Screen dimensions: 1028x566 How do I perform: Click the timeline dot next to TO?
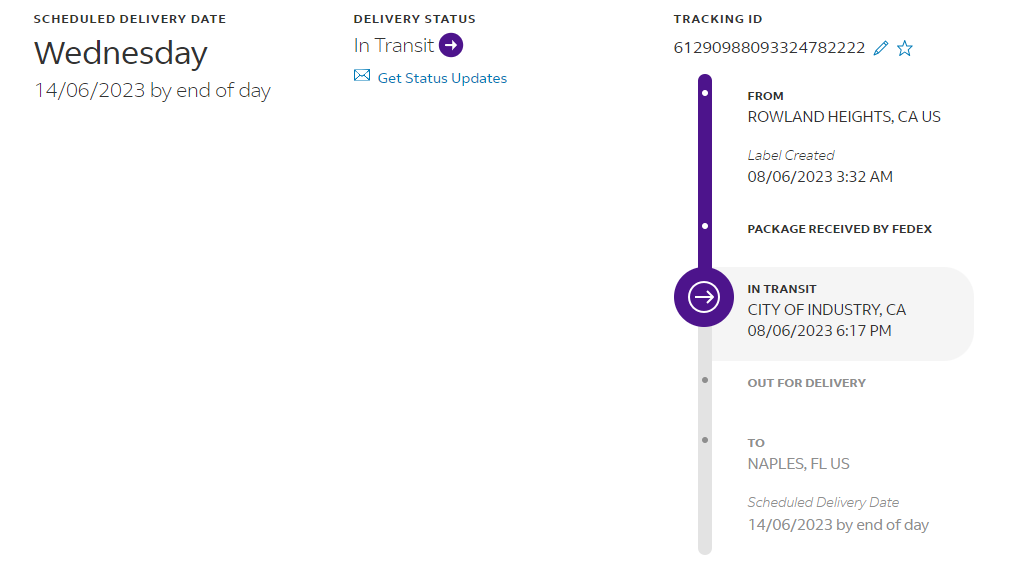pyautogui.click(x=705, y=440)
